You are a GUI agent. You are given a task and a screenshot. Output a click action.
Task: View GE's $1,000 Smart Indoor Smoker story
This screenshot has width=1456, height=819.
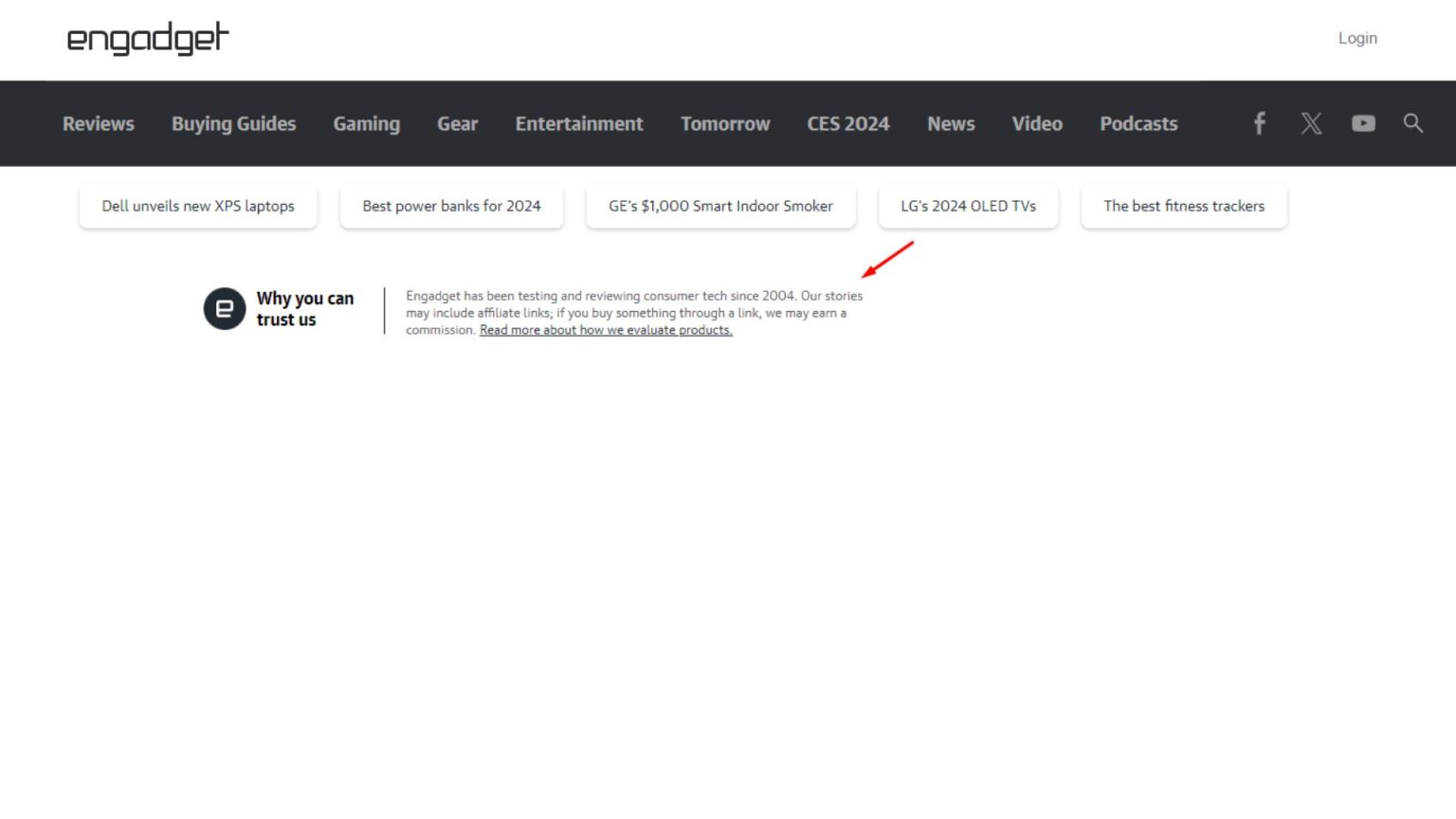pyautogui.click(x=719, y=206)
